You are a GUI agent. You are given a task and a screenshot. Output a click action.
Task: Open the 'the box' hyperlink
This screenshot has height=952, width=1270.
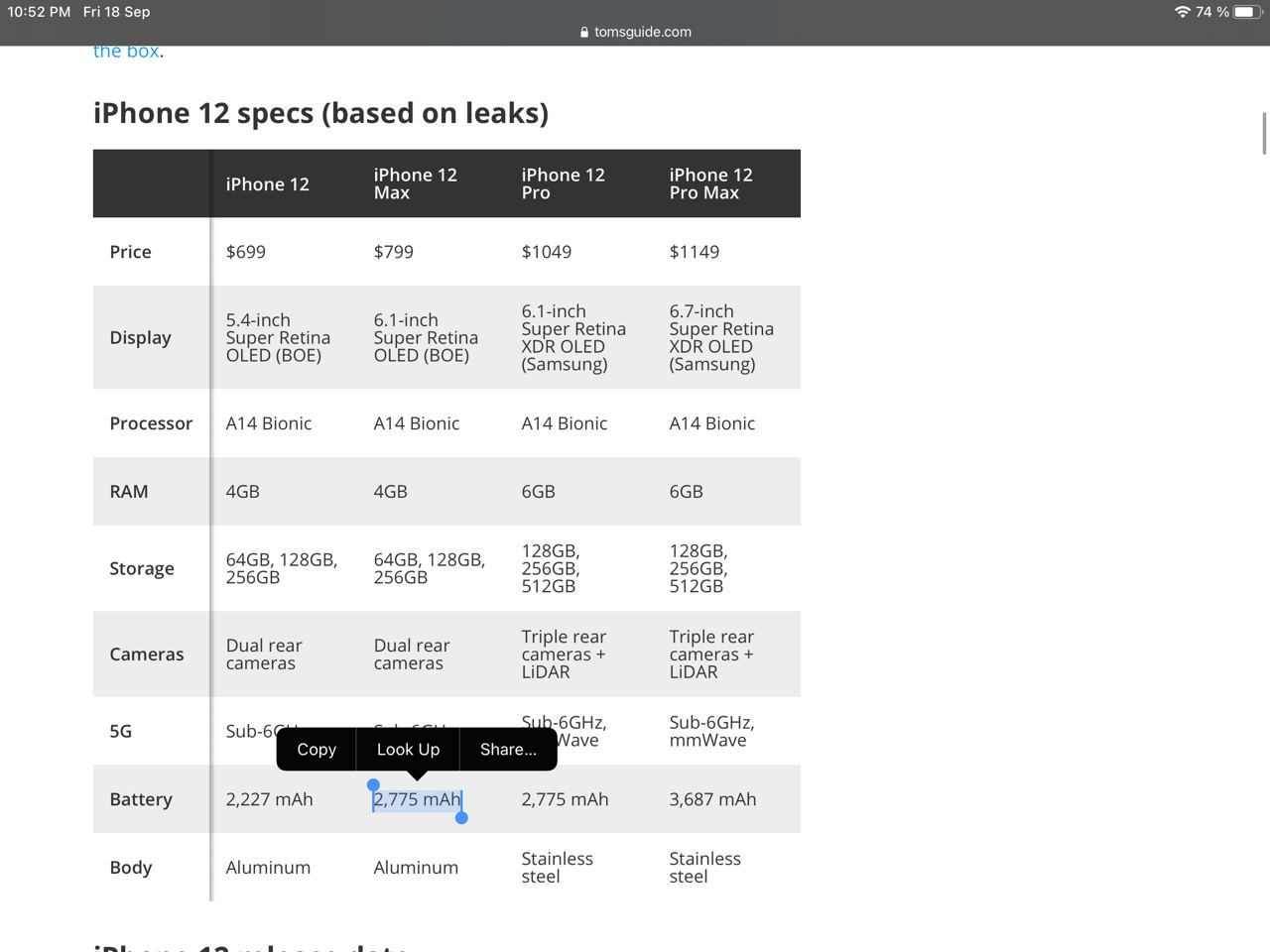126,52
